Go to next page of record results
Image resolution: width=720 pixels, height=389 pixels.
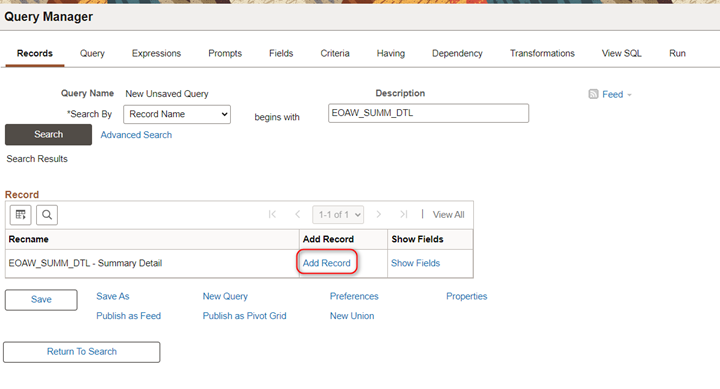tap(378, 214)
